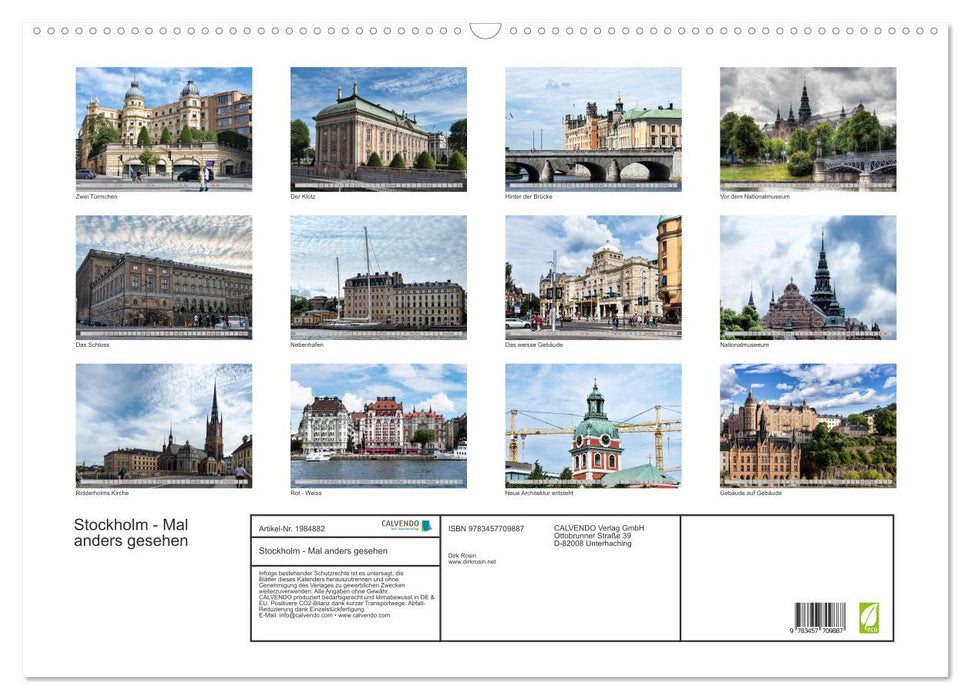971x700 pixels.
Task: Open the "Vor dem Nationalmuseum" picture
Action: [x=807, y=129]
